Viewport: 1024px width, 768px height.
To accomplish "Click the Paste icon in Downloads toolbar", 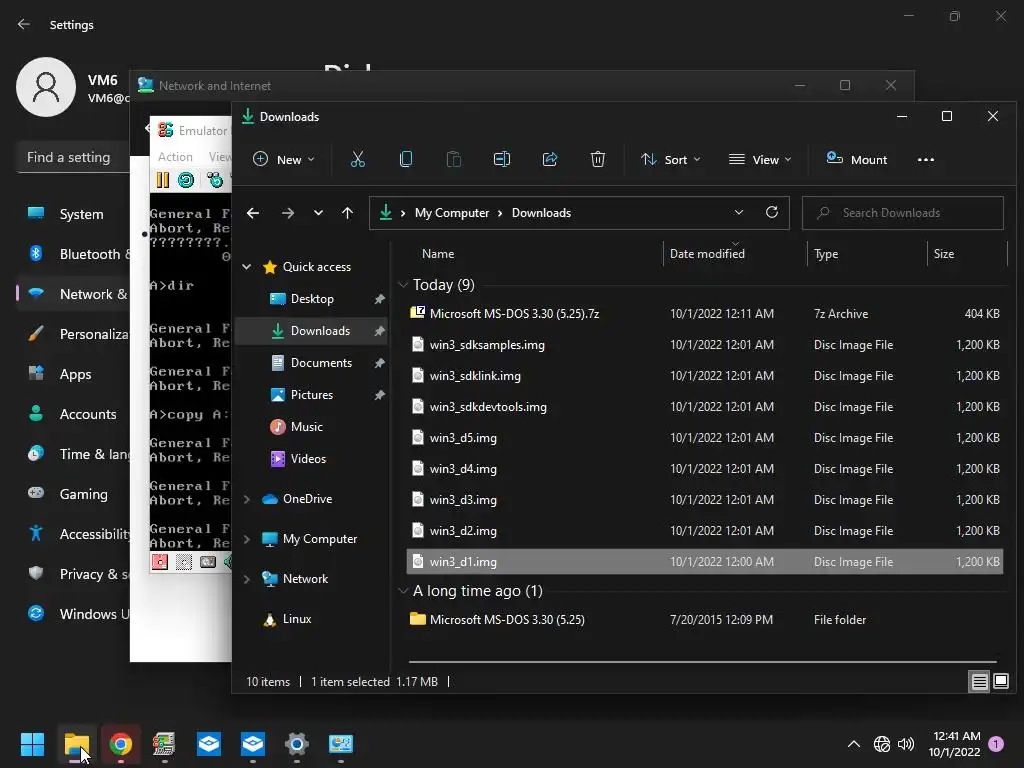I will pos(454,159).
